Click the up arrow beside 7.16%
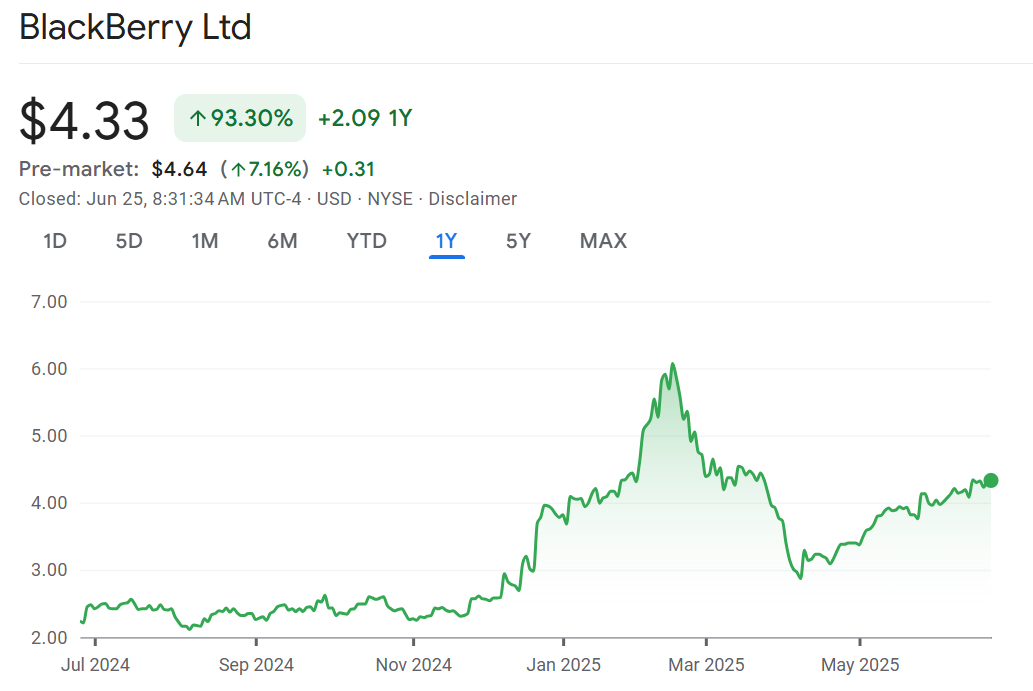The image size is (1033, 691). coord(238,169)
